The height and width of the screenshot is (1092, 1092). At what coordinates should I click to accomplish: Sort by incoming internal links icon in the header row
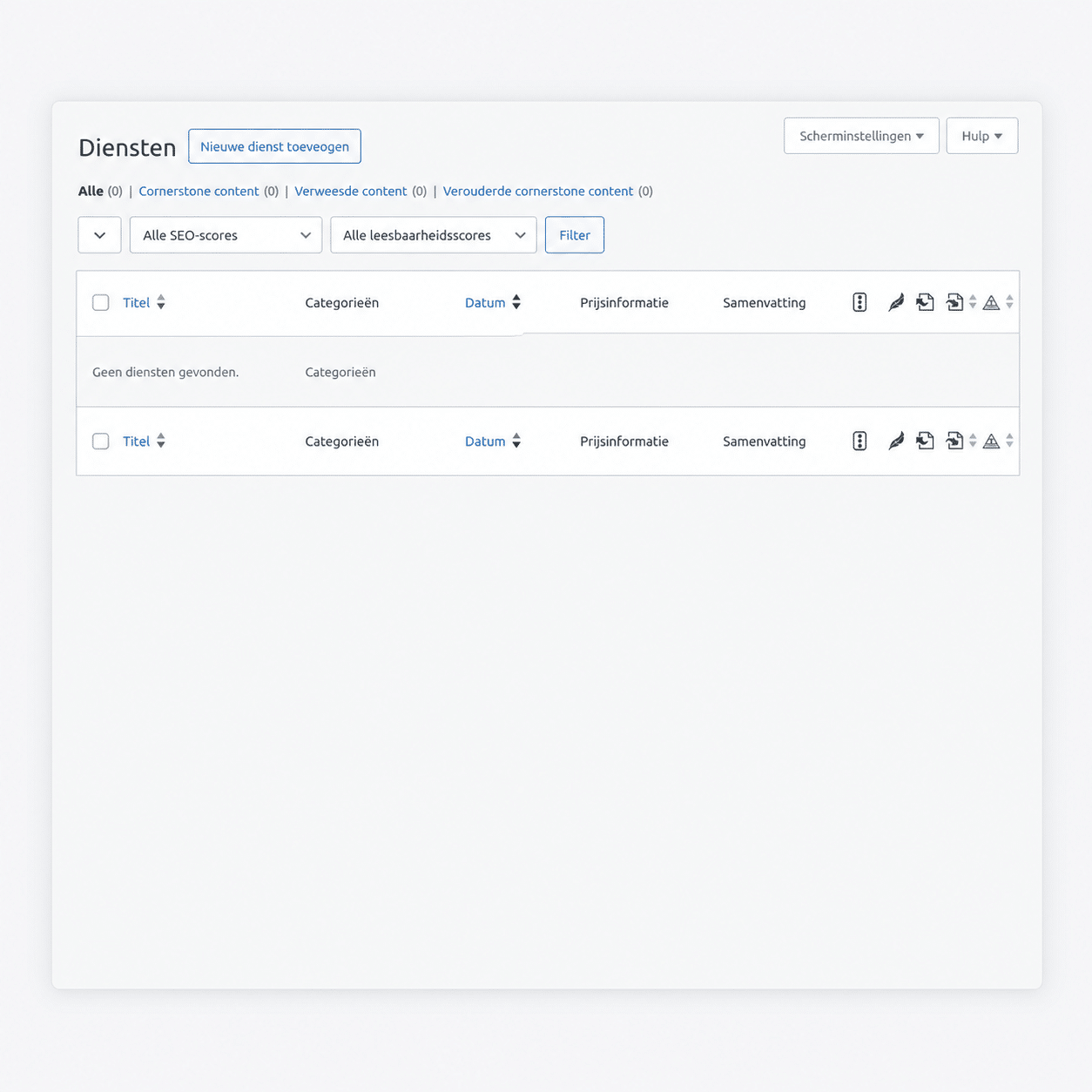[955, 302]
